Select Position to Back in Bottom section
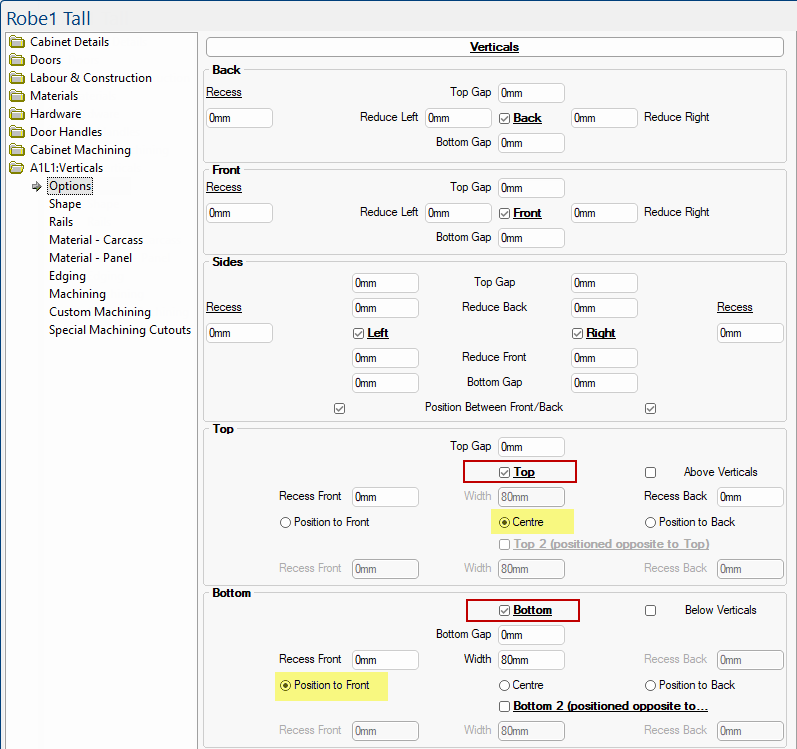 pyautogui.click(x=650, y=685)
